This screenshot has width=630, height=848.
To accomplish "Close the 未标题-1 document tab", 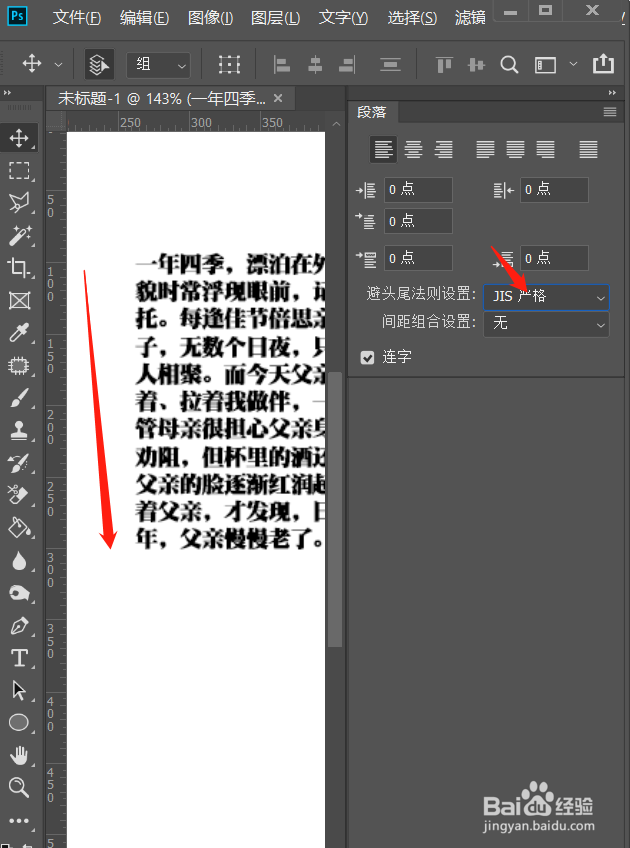I will (x=278, y=98).
